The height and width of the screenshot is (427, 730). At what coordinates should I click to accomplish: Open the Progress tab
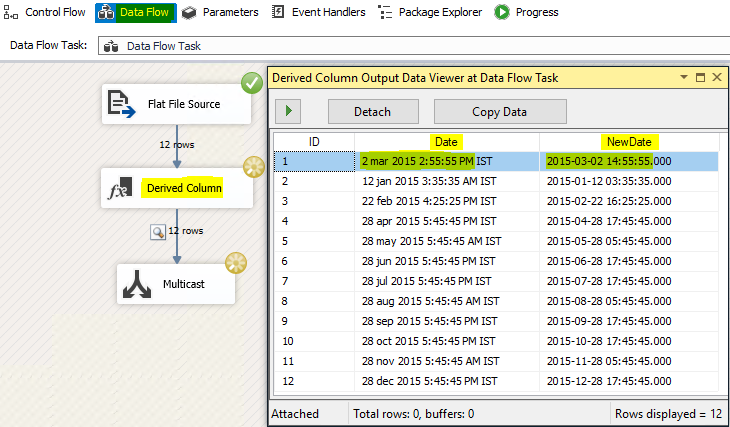click(527, 13)
